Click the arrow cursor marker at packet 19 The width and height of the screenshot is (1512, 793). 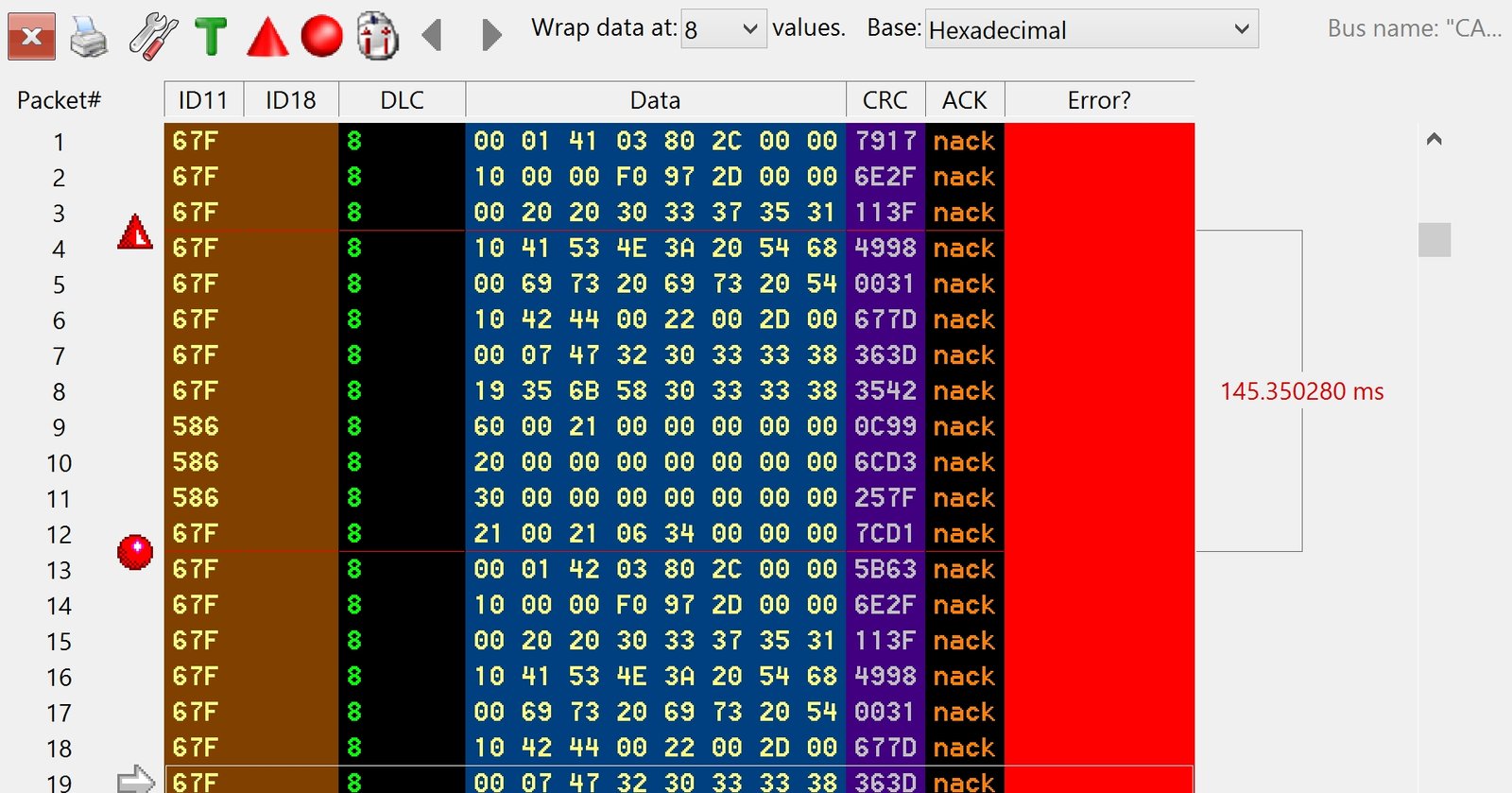click(136, 779)
